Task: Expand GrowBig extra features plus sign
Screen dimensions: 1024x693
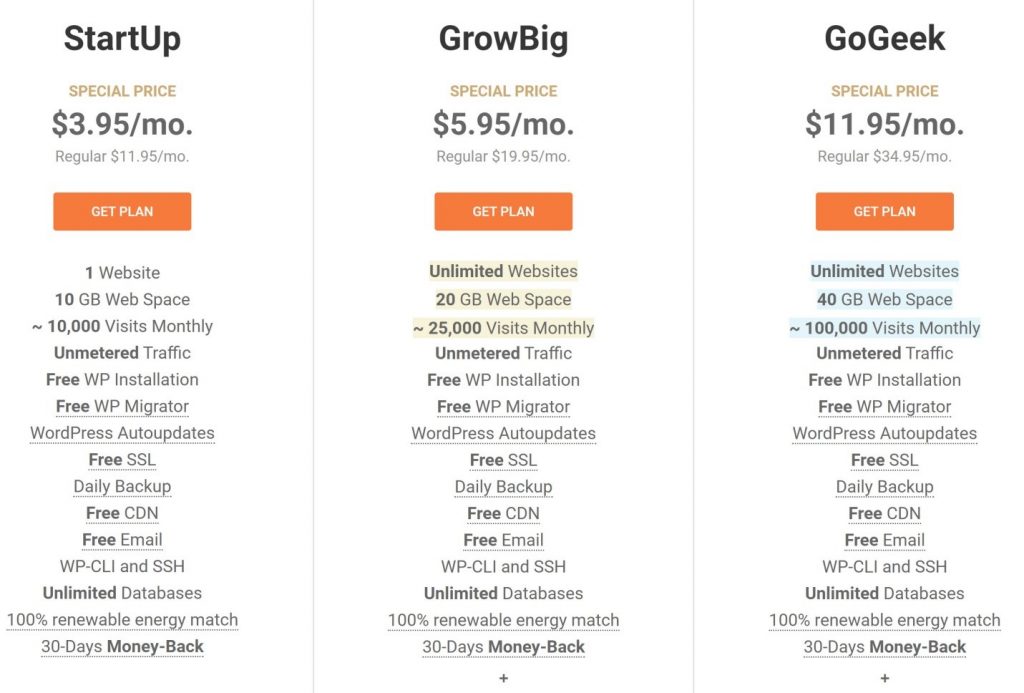Action: [x=504, y=679]
